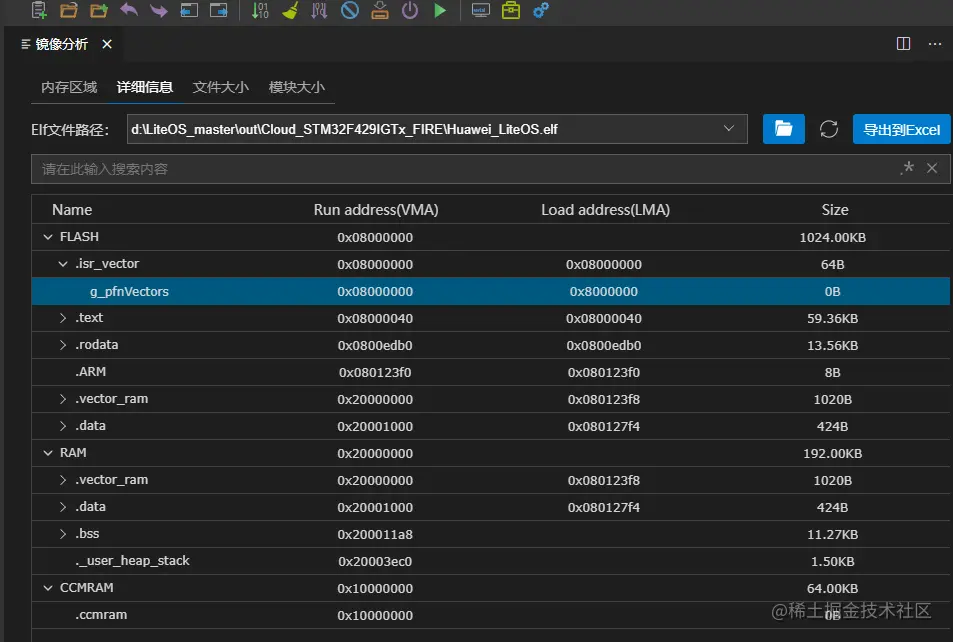Screen dimensions: 953x642
Task: Click the purple undo arrow icon
Action: pos(129,10)
